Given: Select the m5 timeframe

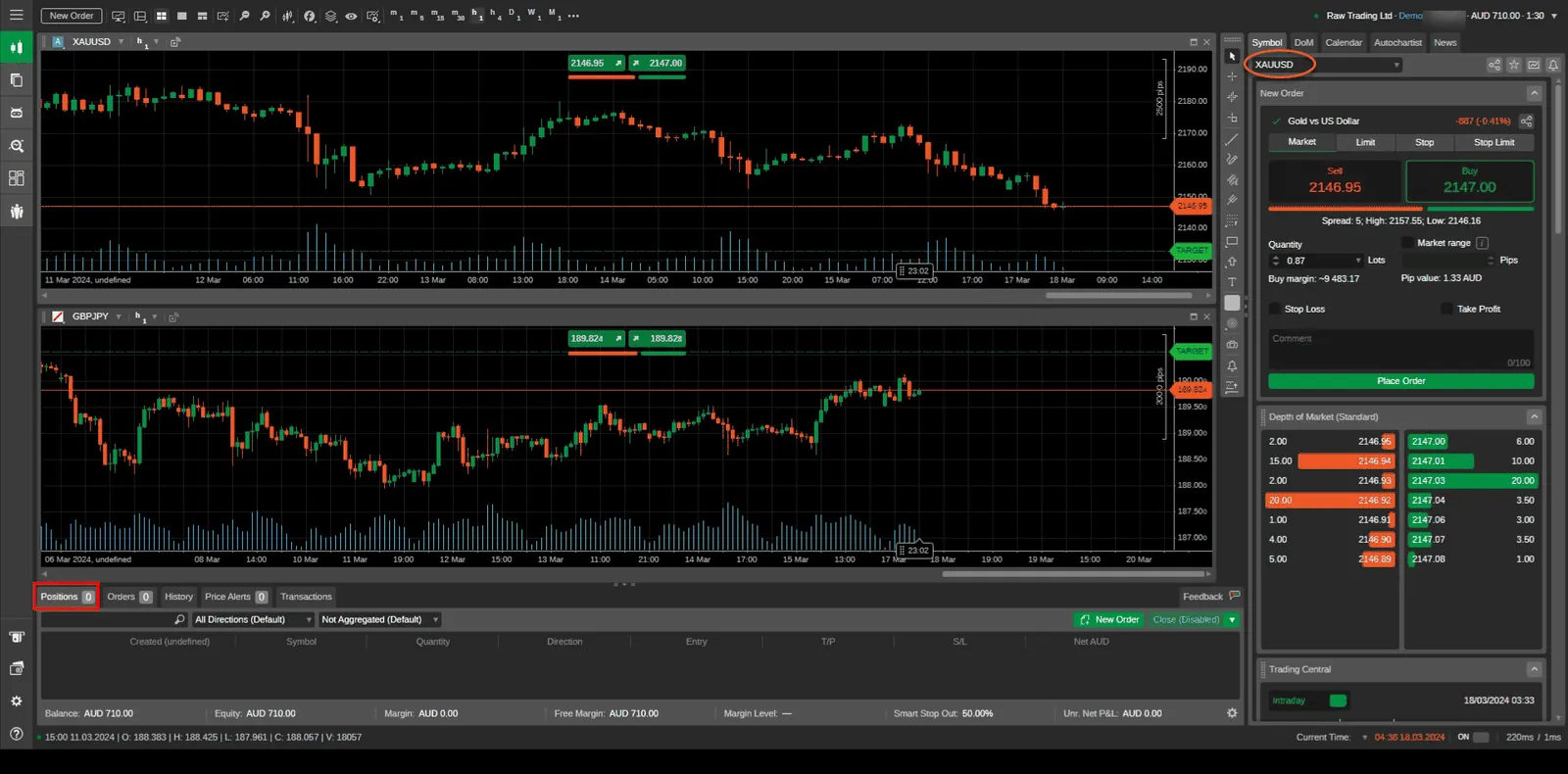Looking at the screenshot, I should tap(416, 15).
